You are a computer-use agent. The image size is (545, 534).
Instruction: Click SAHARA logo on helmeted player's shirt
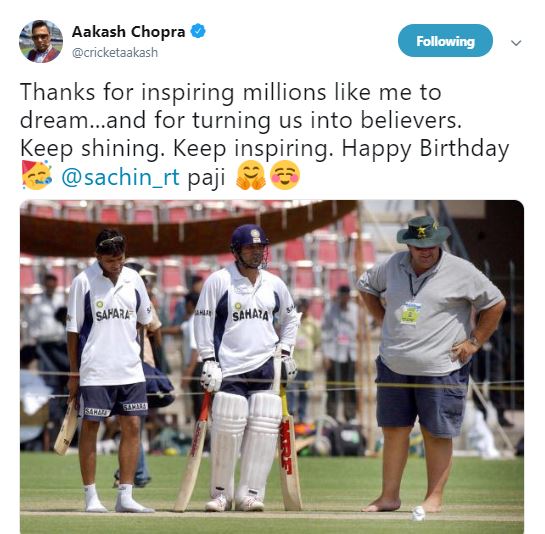click(x=251, y=314)
